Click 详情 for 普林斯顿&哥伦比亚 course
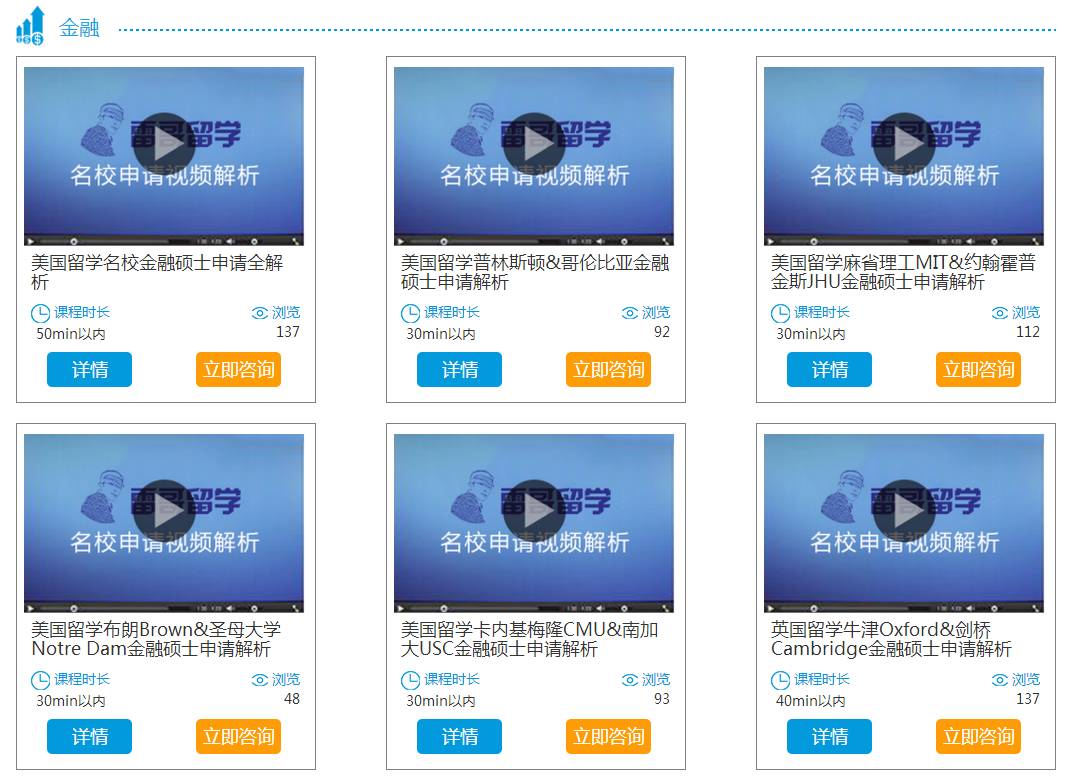 459,369
